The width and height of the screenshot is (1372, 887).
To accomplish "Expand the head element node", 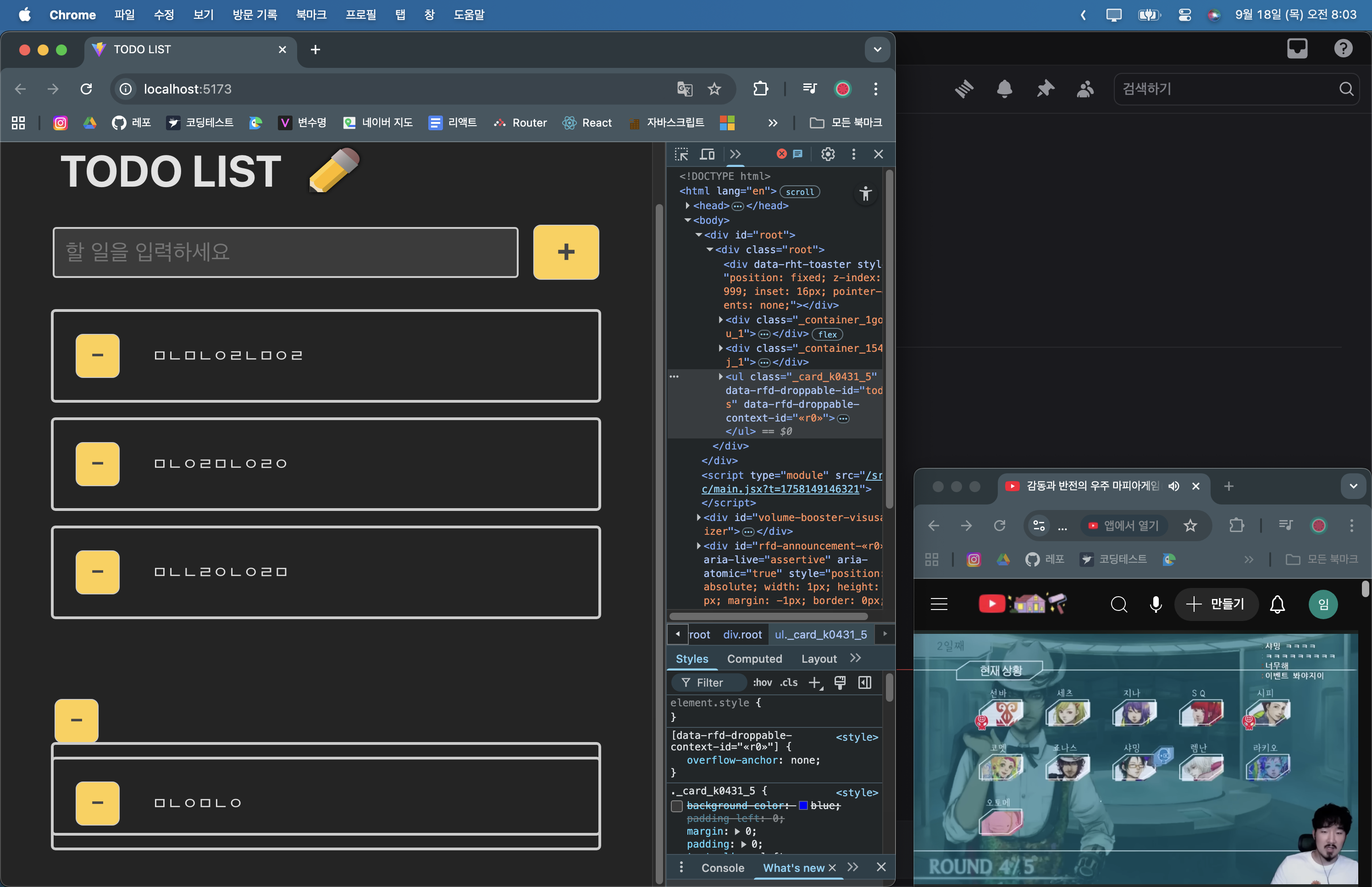I will pyautogui.click(x=687, y=205).
